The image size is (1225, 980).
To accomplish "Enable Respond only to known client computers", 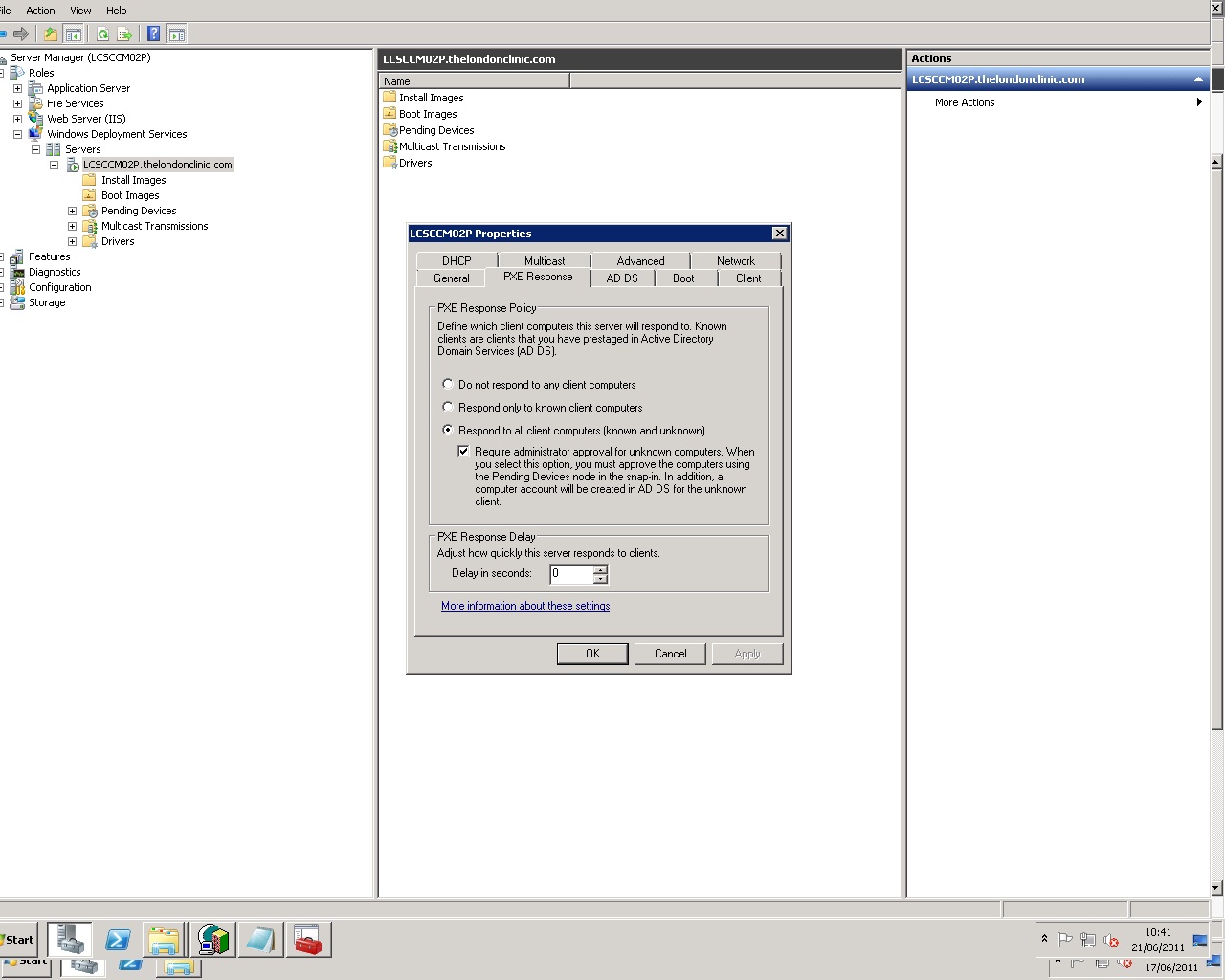I will [x=447, y=407].
